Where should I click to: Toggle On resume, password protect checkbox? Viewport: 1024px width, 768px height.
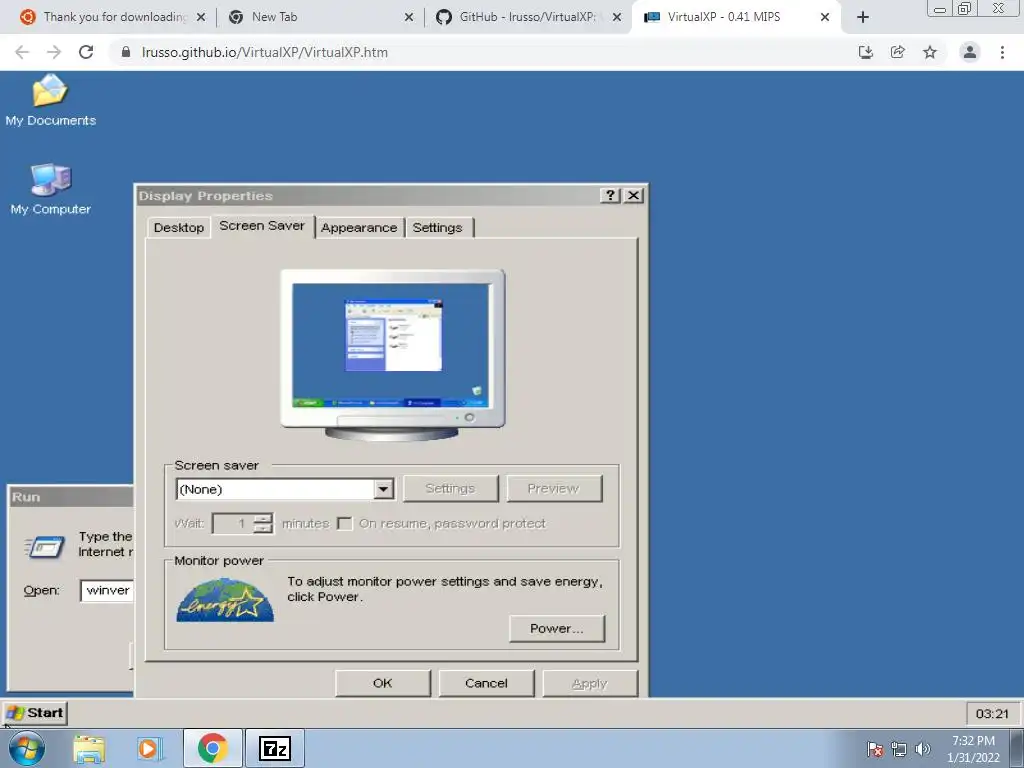tap(345, 524)
